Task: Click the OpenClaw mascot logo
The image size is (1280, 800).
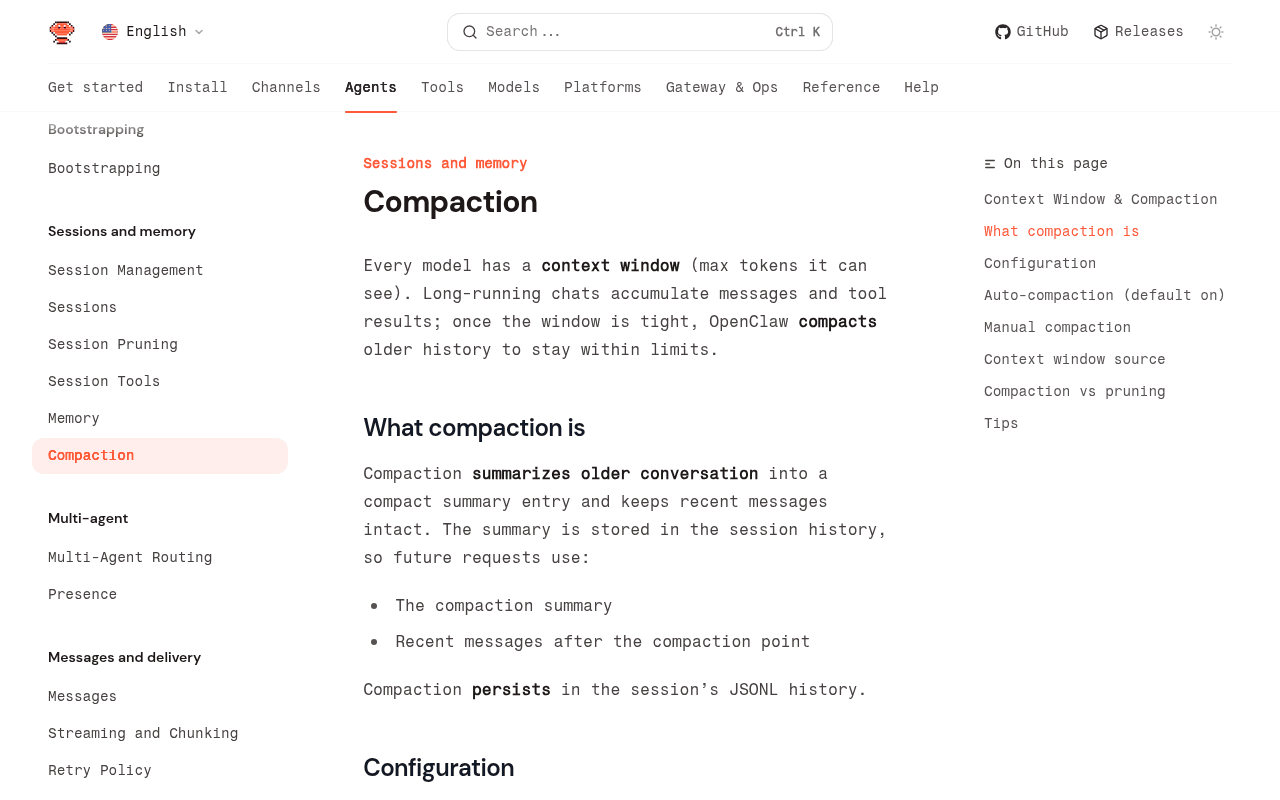Action: click(60, 30)
